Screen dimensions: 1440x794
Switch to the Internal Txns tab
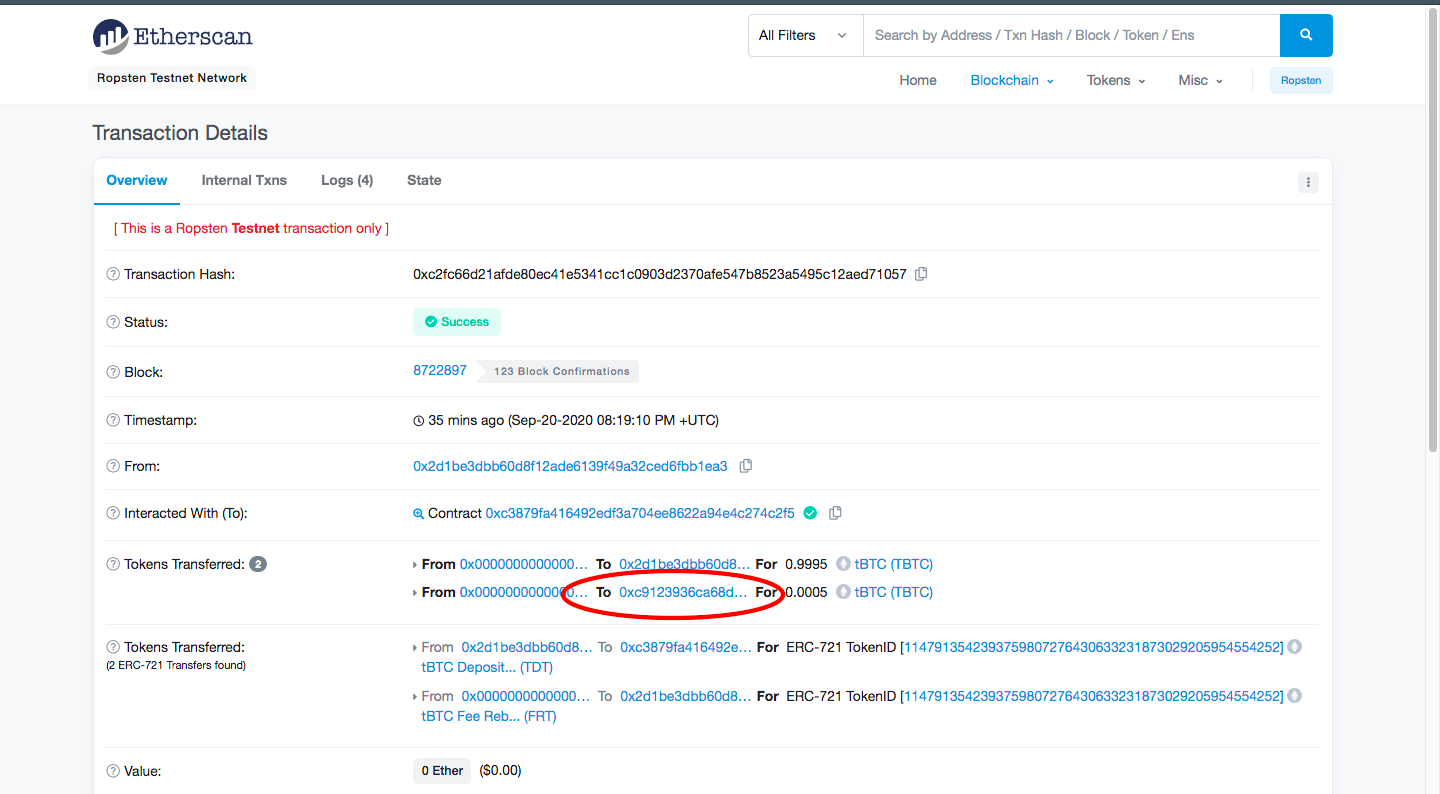click(x=244, y=180)
